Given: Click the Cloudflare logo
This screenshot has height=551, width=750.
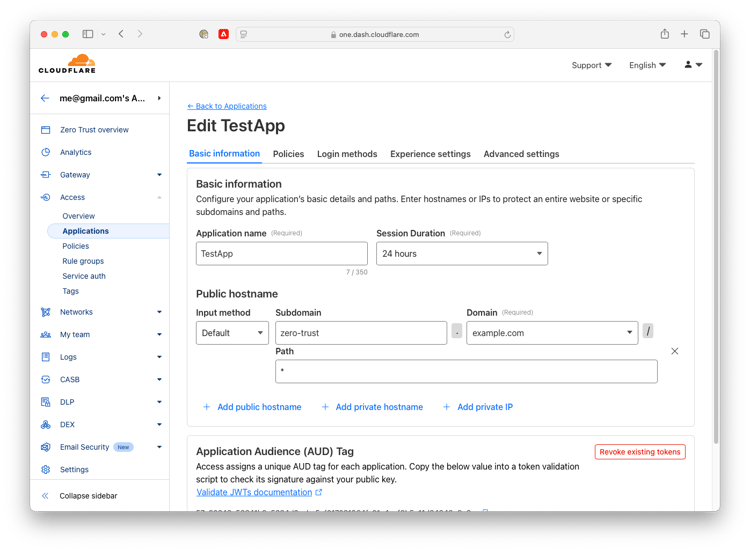Looking at the screenshot, I should (x=67, y=64).
